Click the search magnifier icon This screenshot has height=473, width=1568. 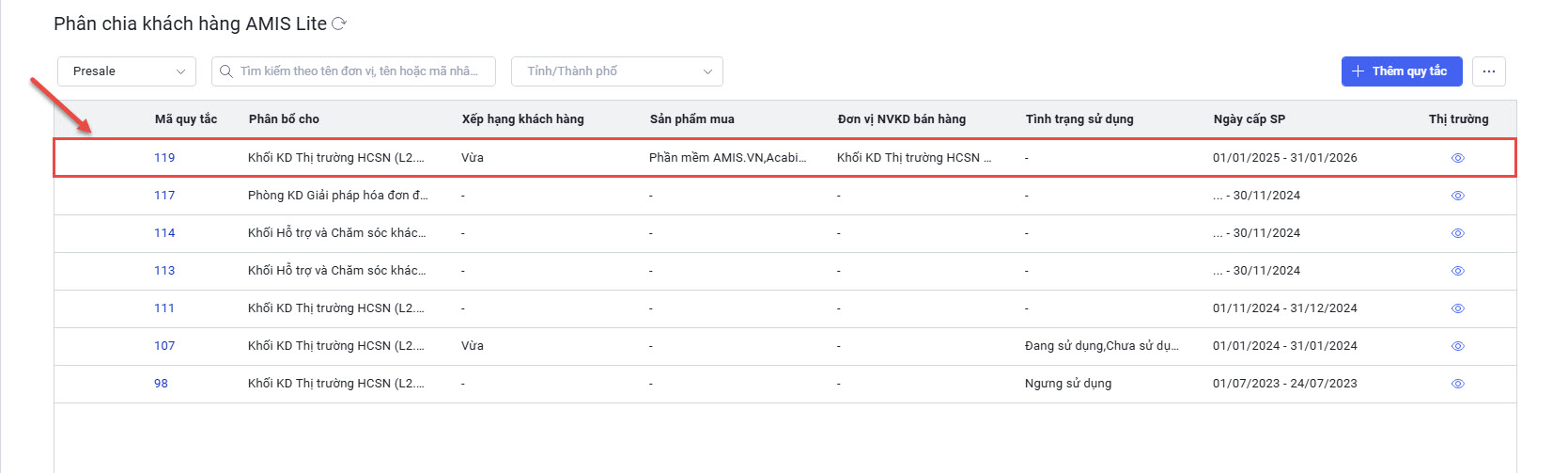pos(226,71)
